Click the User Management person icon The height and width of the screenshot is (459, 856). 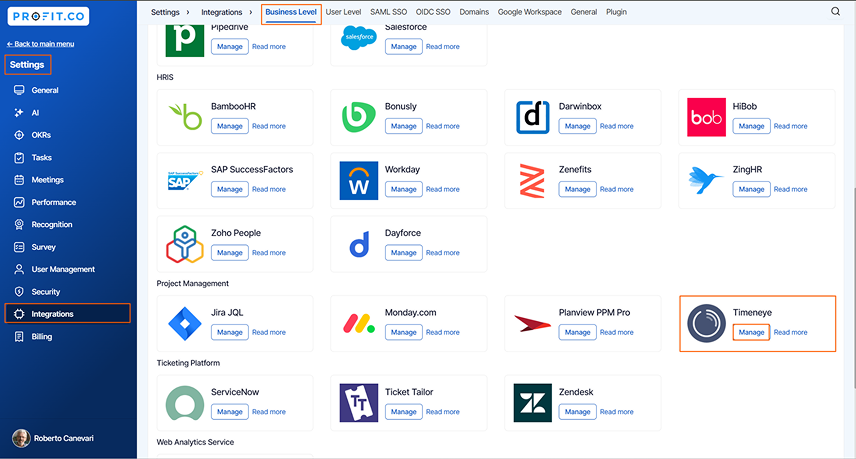(x=19, y=269)
